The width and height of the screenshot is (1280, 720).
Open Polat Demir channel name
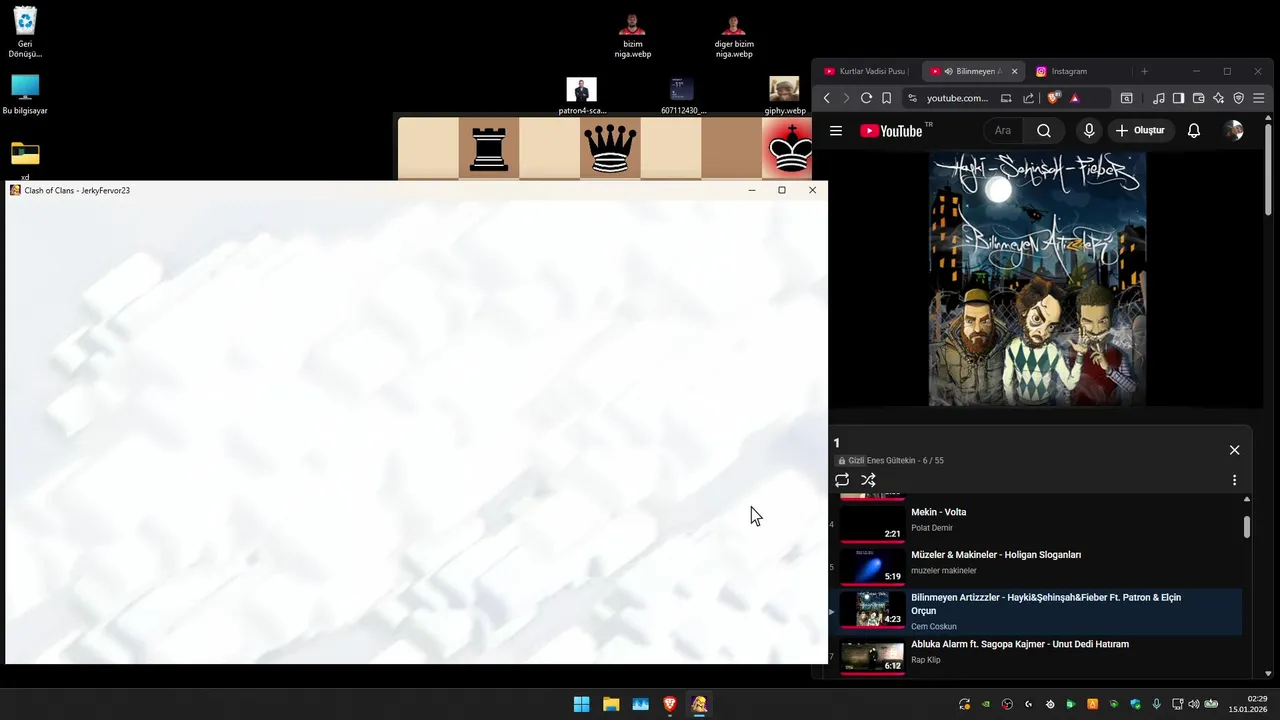point(932,528)
